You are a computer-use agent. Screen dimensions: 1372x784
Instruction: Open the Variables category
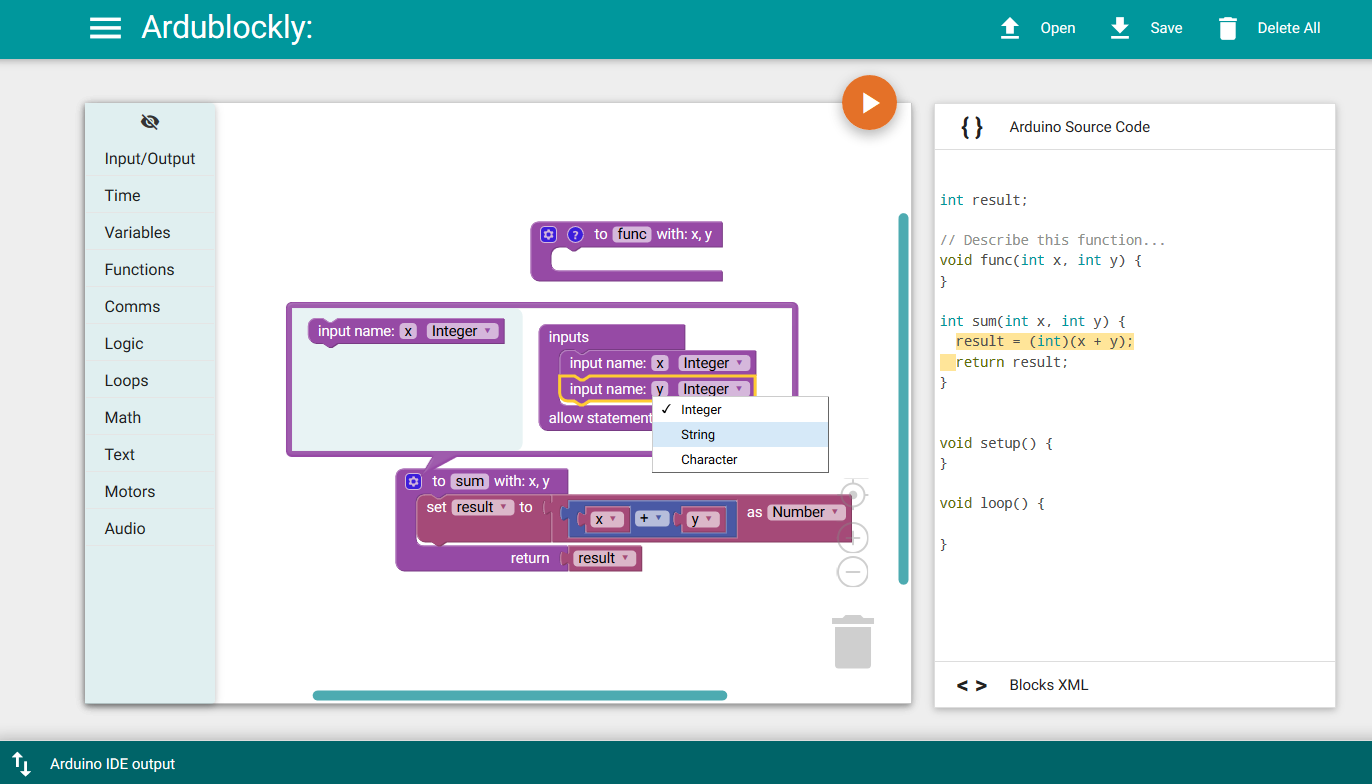[x=150, y=233]
